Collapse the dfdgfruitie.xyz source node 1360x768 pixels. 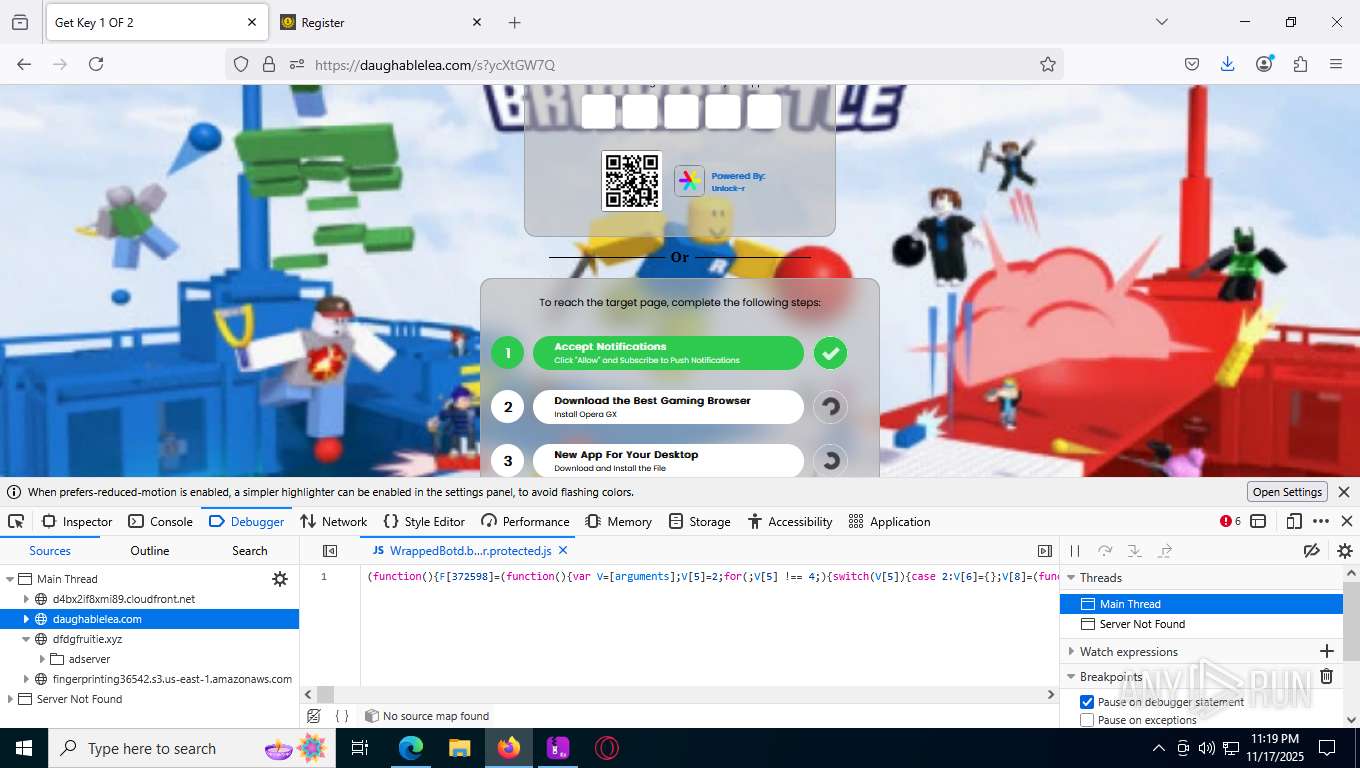coord(27,639)
